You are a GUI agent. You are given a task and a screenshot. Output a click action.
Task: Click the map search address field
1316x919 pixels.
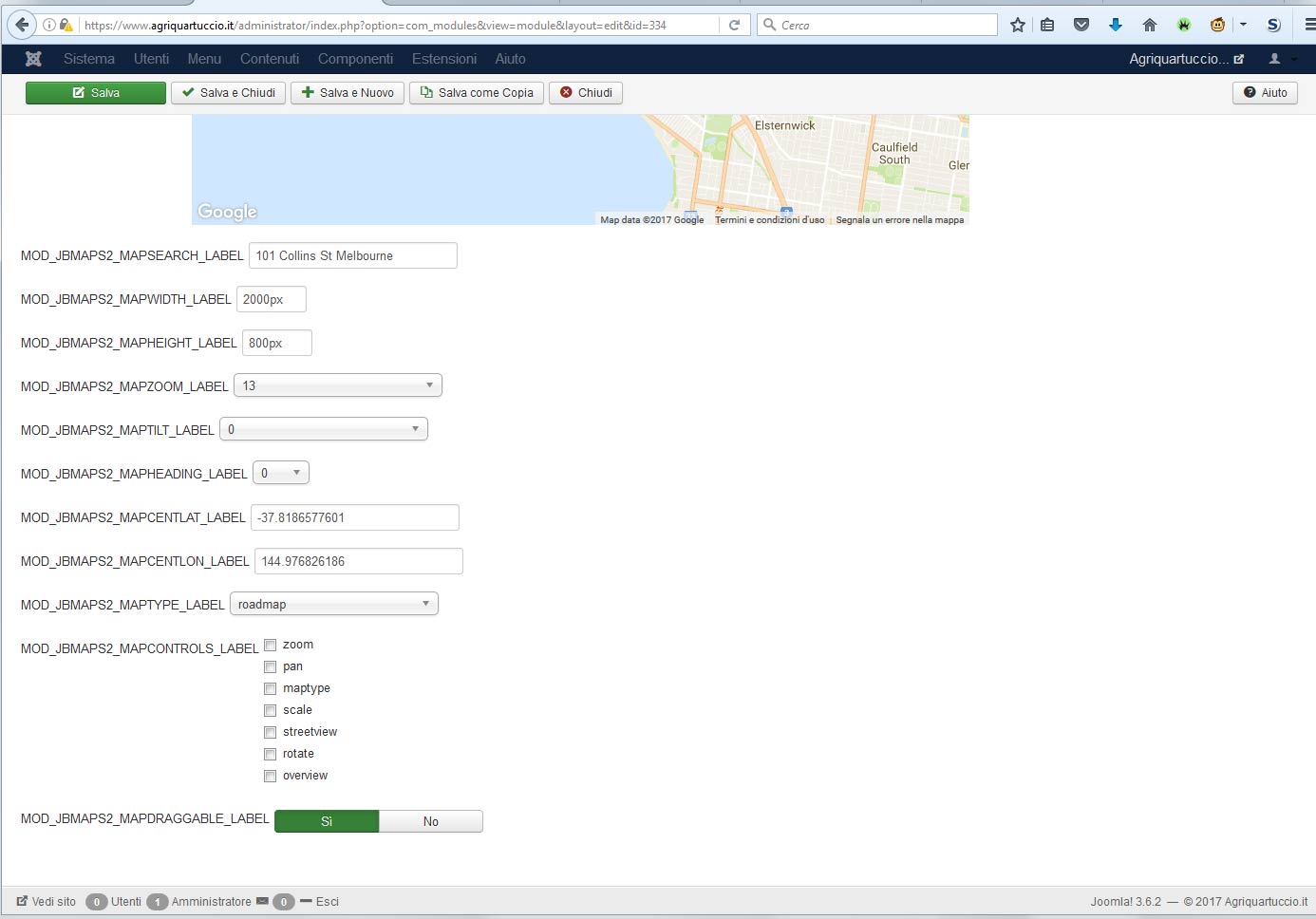tap(353, 255)
